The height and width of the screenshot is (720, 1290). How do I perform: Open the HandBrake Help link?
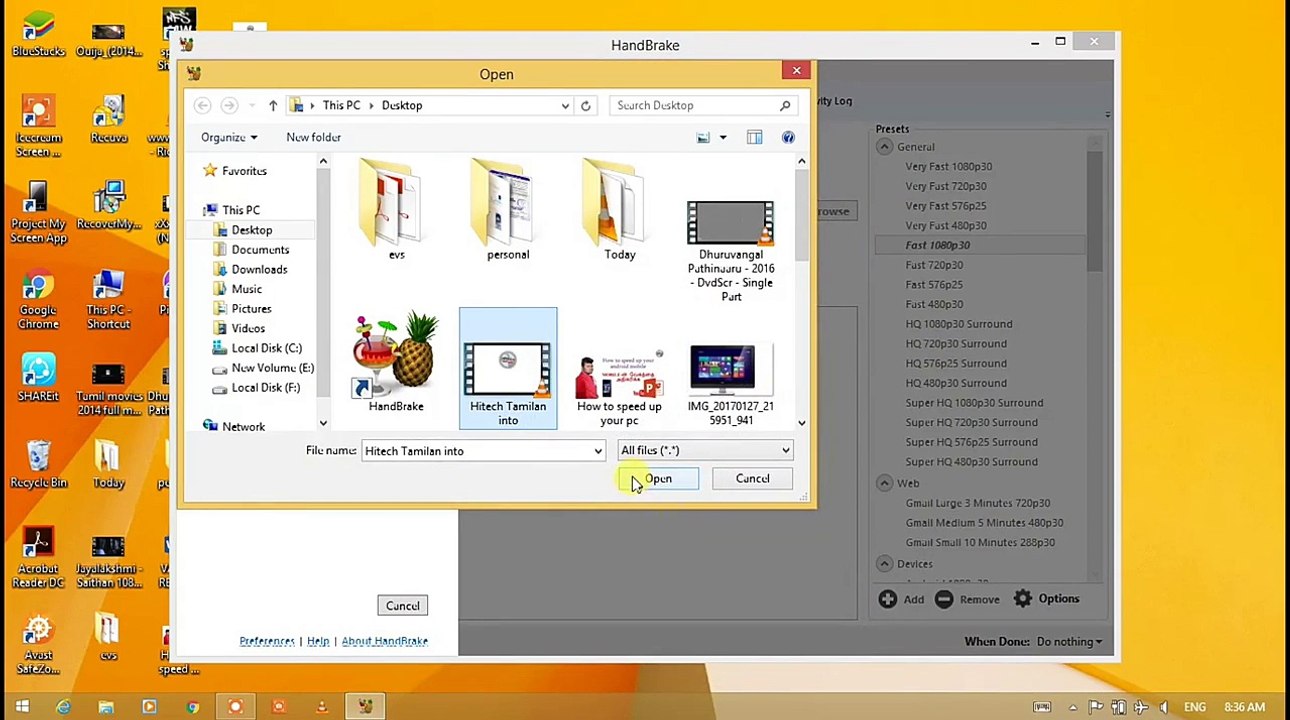(x=318, y=641)
